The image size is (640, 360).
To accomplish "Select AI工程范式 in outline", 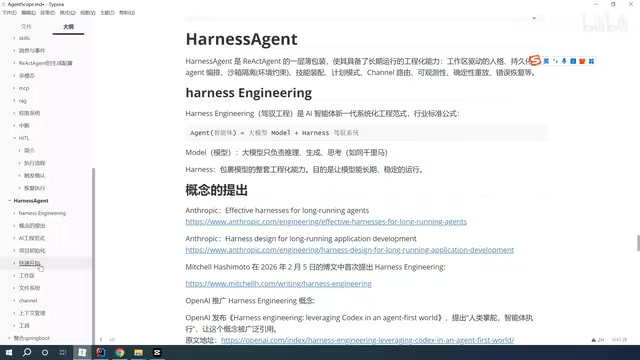I will (32, 238).
